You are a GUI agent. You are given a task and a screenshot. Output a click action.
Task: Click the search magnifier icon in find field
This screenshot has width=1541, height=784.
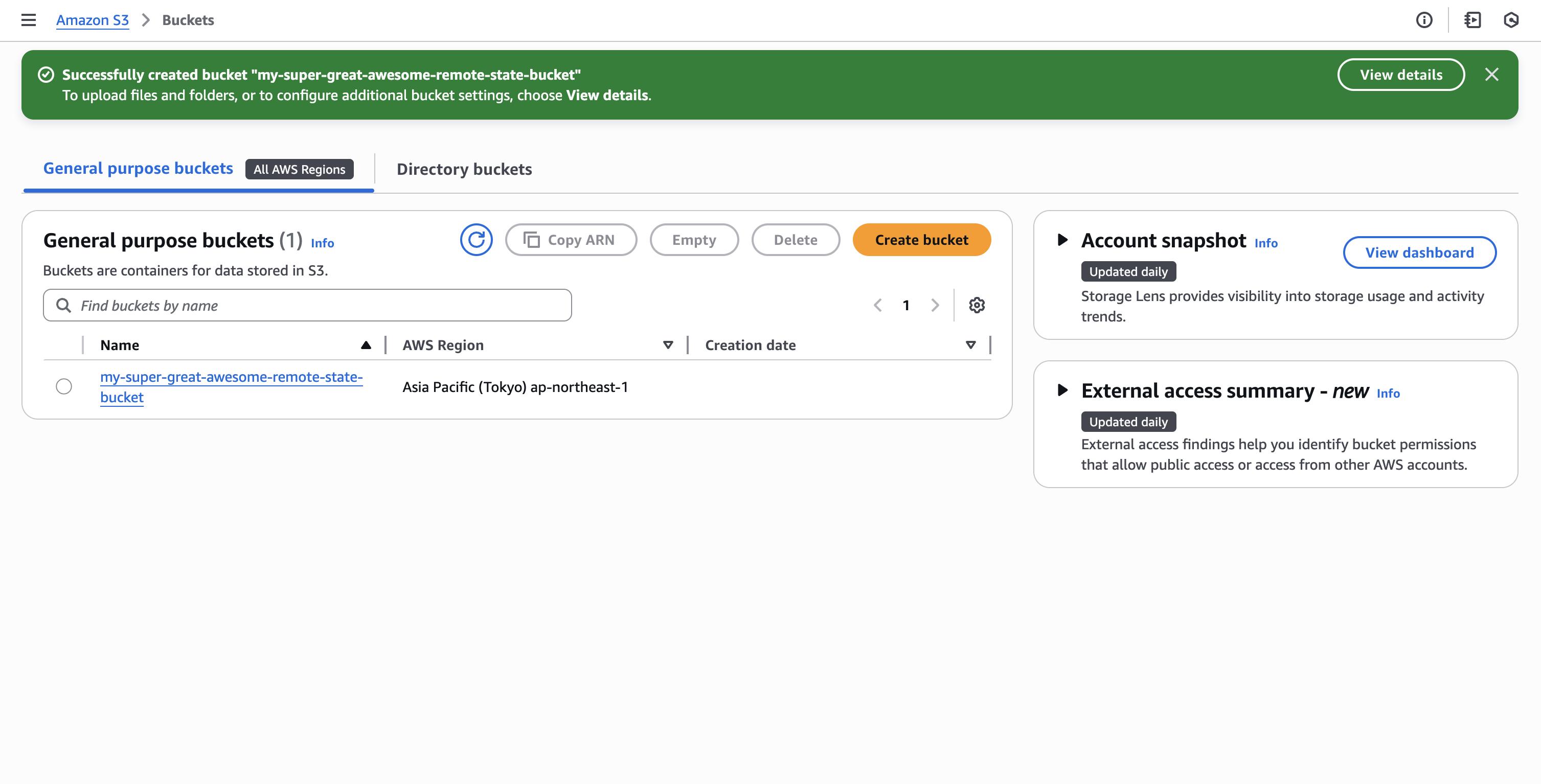pos(63,305)
